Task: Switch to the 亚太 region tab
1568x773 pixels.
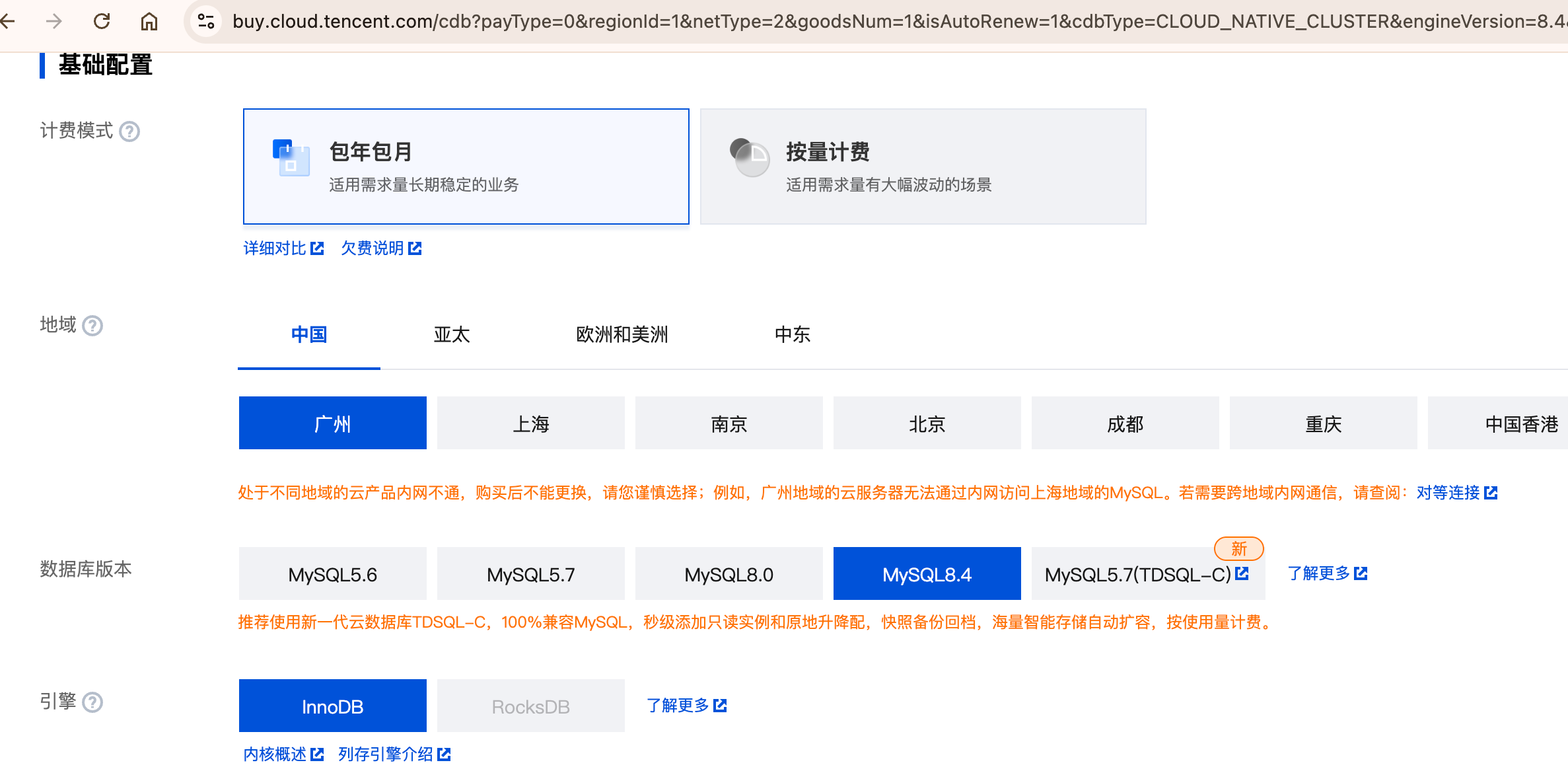Action: [x=452, y=335]
